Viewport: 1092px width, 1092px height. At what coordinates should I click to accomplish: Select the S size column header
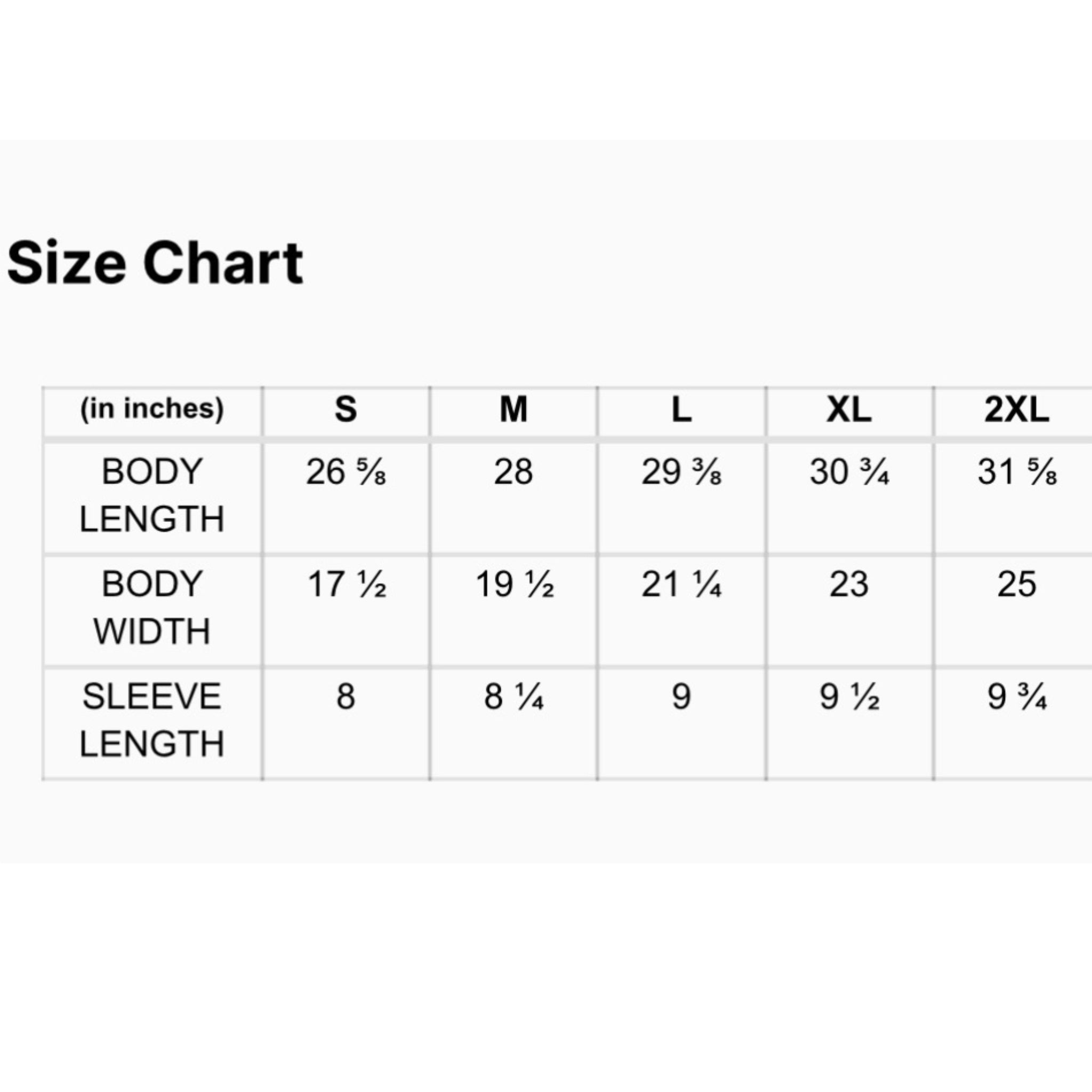coord(346,409)
